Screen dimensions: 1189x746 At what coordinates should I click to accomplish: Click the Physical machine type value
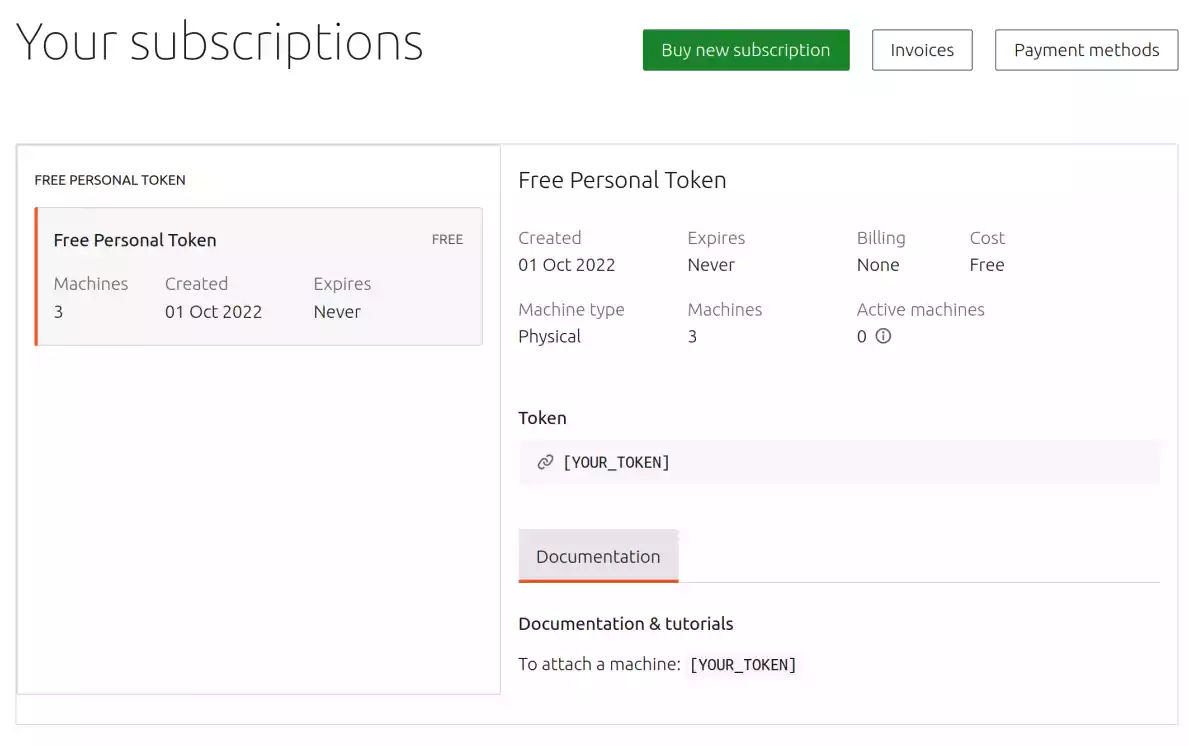coord(549,337)
